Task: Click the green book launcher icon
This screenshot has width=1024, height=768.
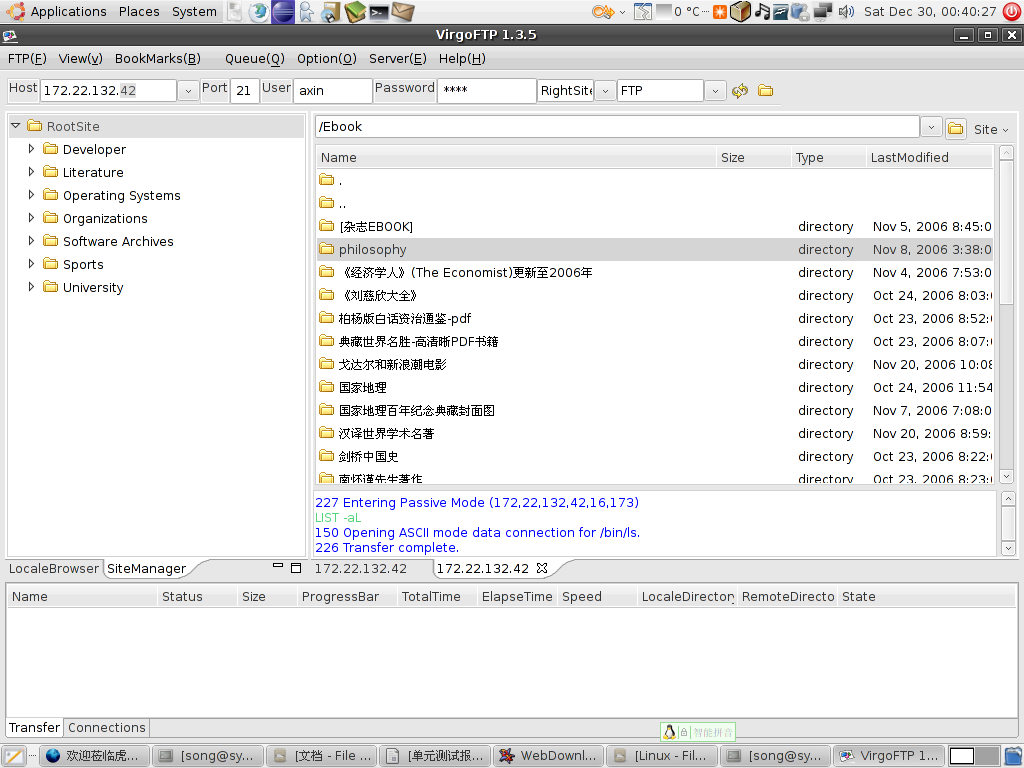Action: [x=355, y=12]
